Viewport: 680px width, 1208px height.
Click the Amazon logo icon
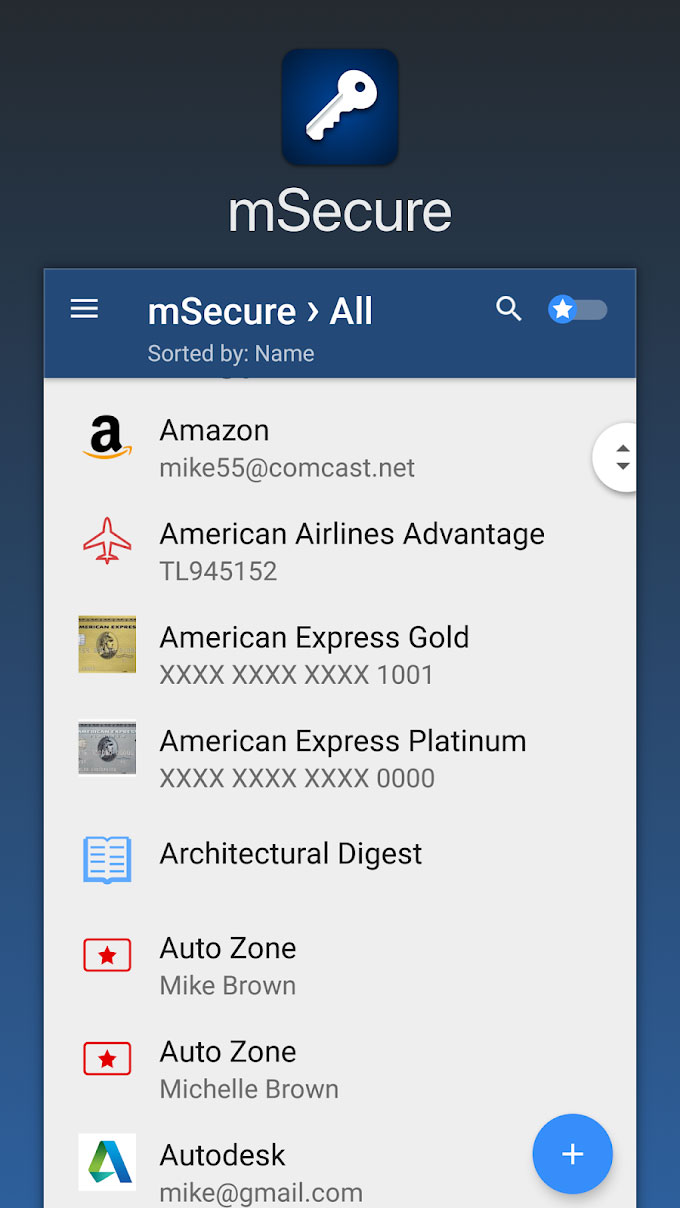(107, 438)
